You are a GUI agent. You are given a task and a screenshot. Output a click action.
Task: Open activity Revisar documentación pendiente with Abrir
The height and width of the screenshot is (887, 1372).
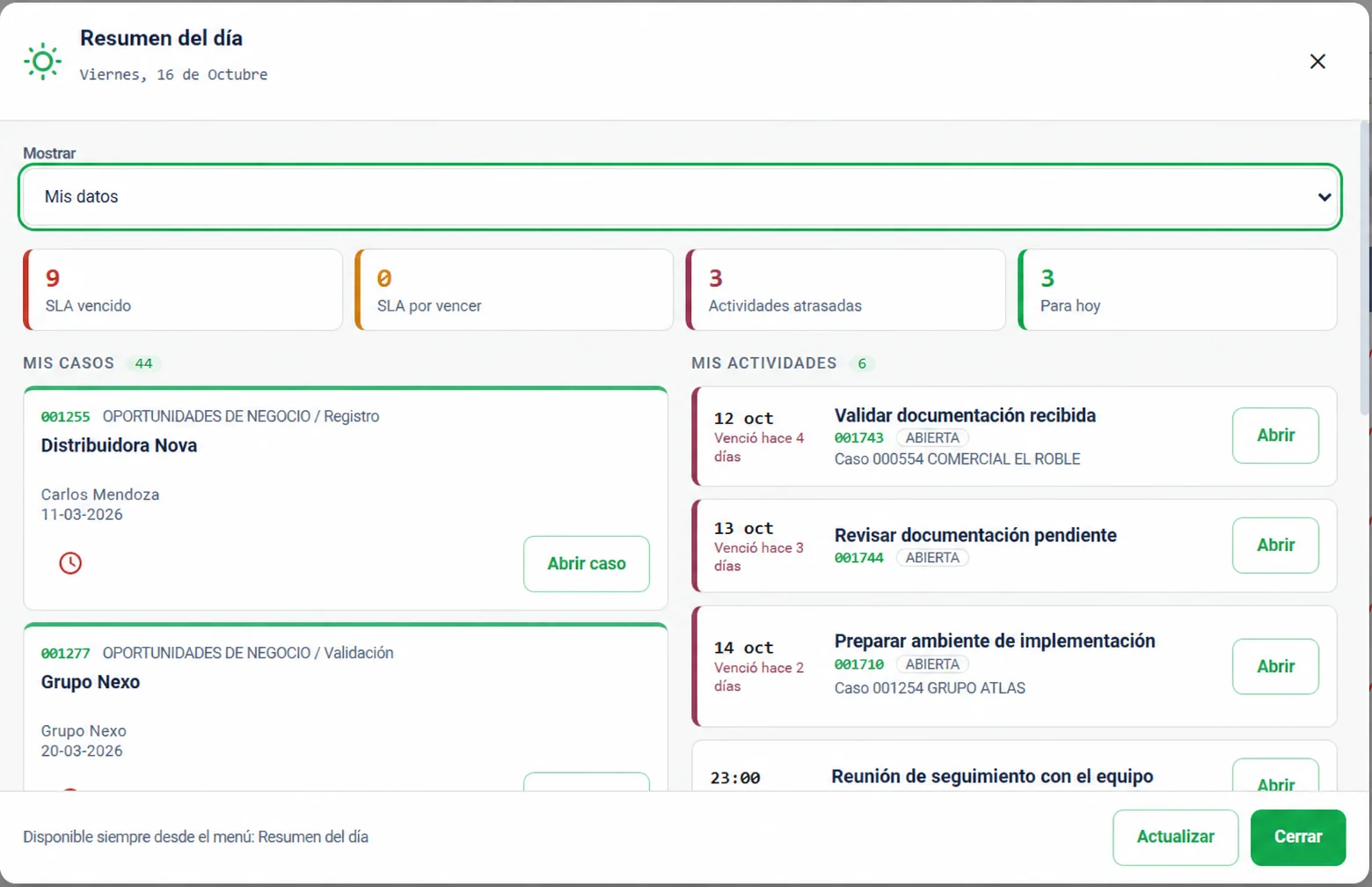coord(1275,546)
